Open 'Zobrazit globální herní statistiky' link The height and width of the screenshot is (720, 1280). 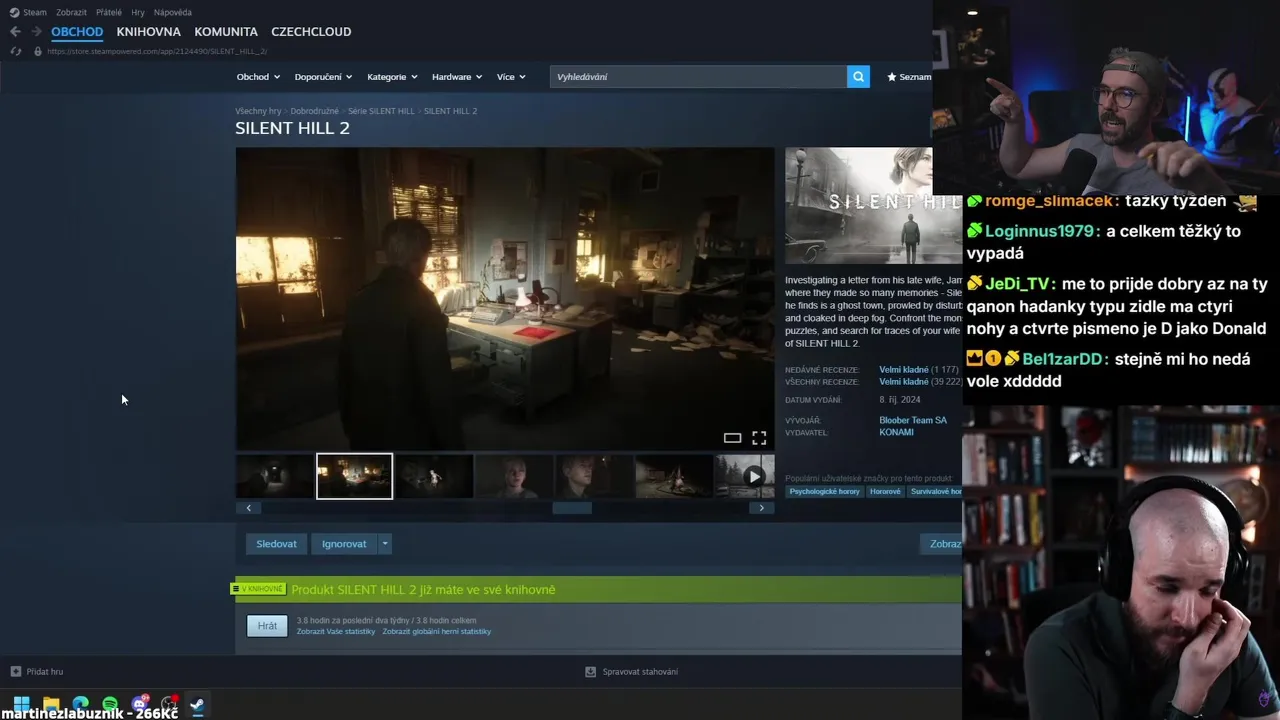point(436,632)
